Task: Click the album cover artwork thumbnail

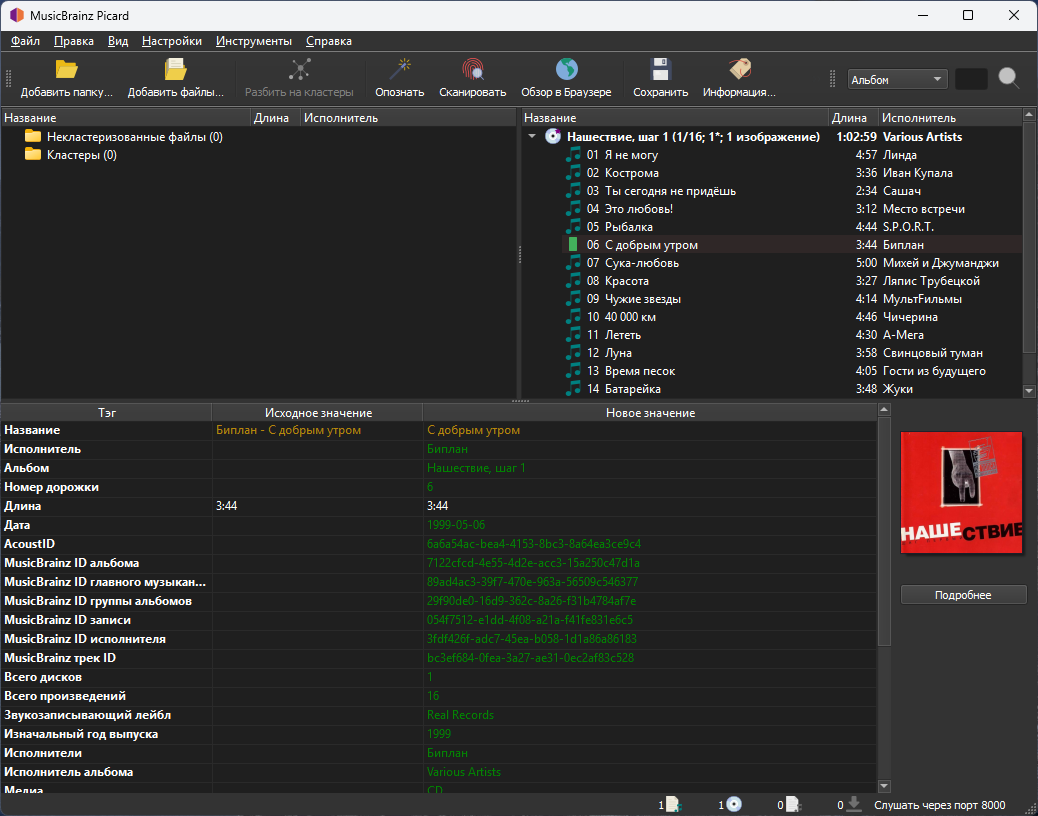Action: click(961, 492)
